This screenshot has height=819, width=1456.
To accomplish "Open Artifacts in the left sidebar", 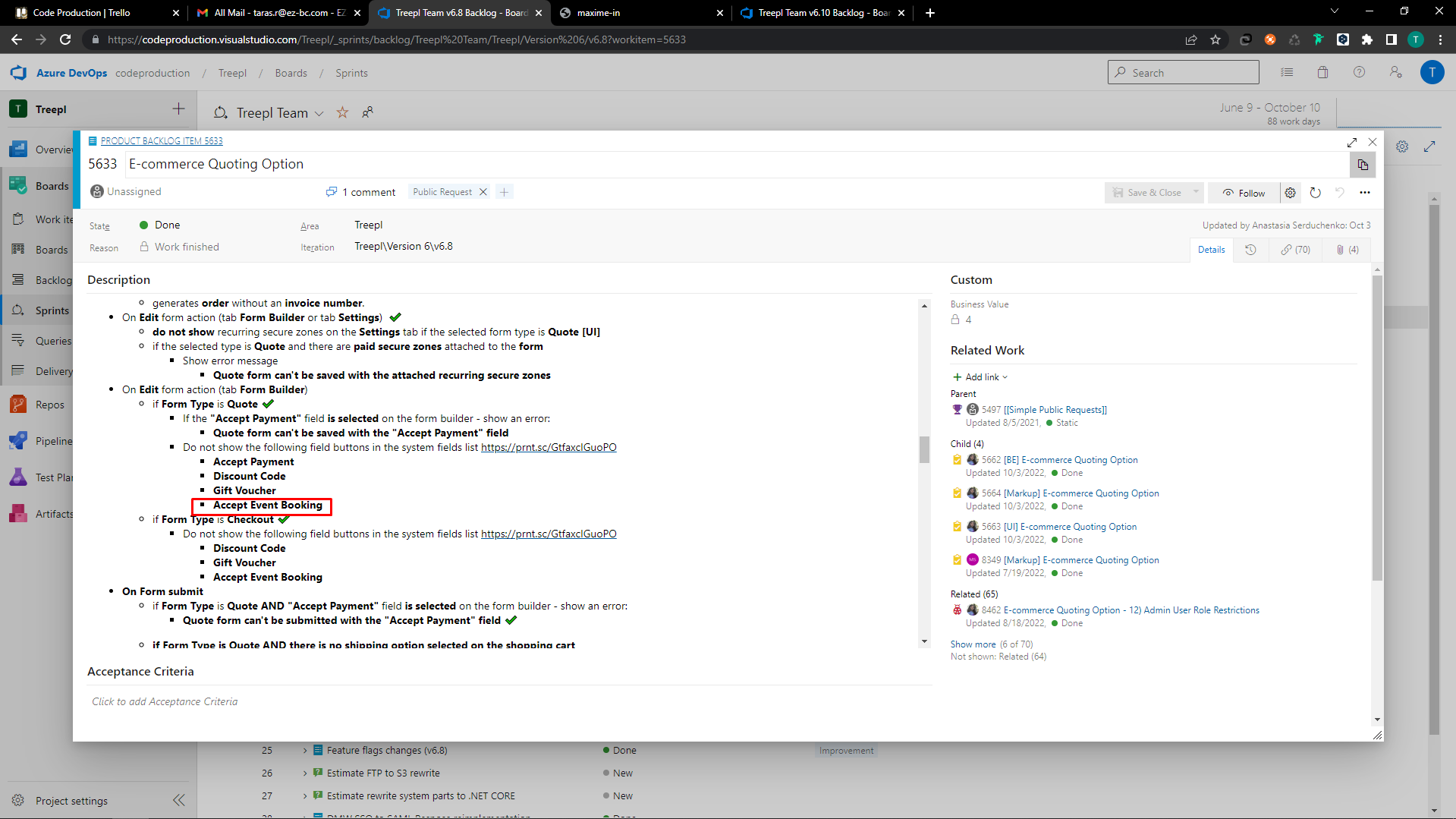I will 42,514.
